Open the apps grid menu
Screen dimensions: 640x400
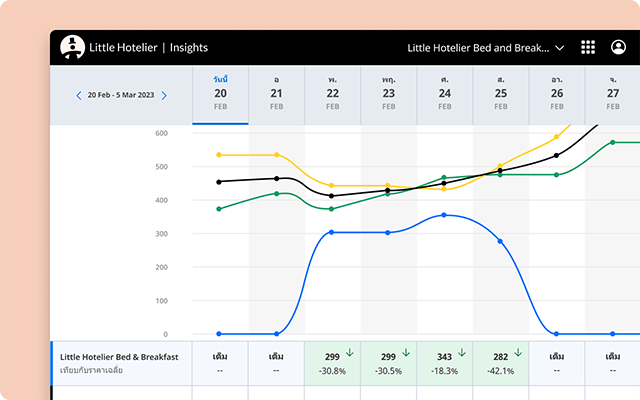(x=588, y=47)
